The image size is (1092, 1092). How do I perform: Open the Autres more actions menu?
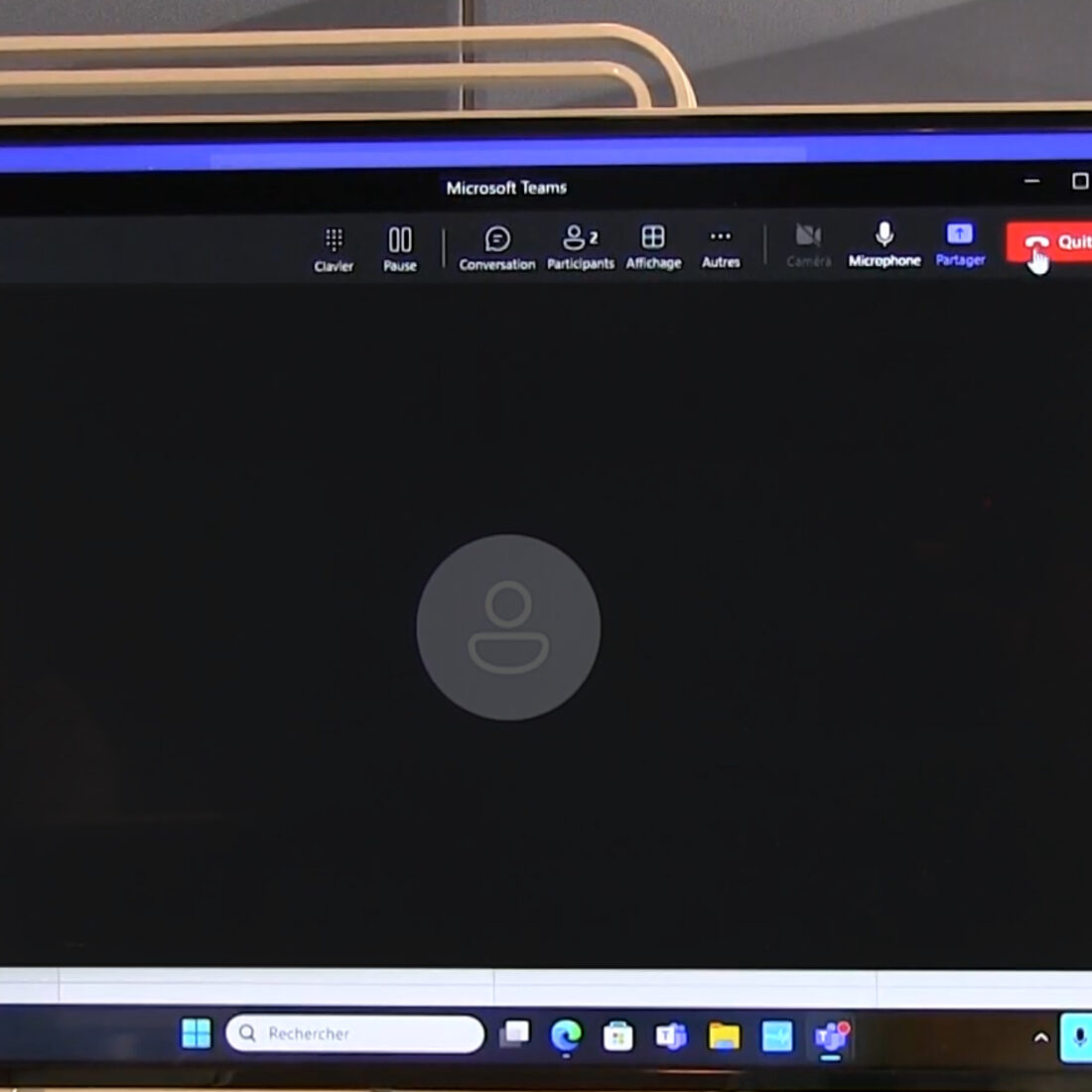tap(721, 248)
